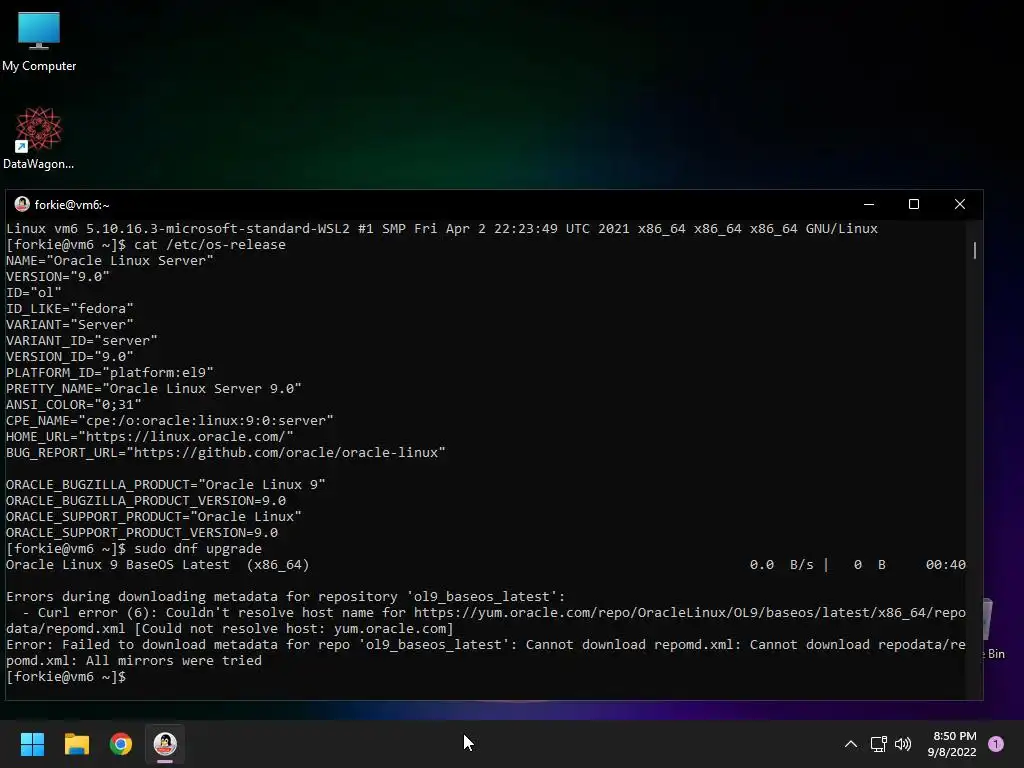Click the ID_LIKE="fedora" line
Screen dimensions: 1024x768
70,309
